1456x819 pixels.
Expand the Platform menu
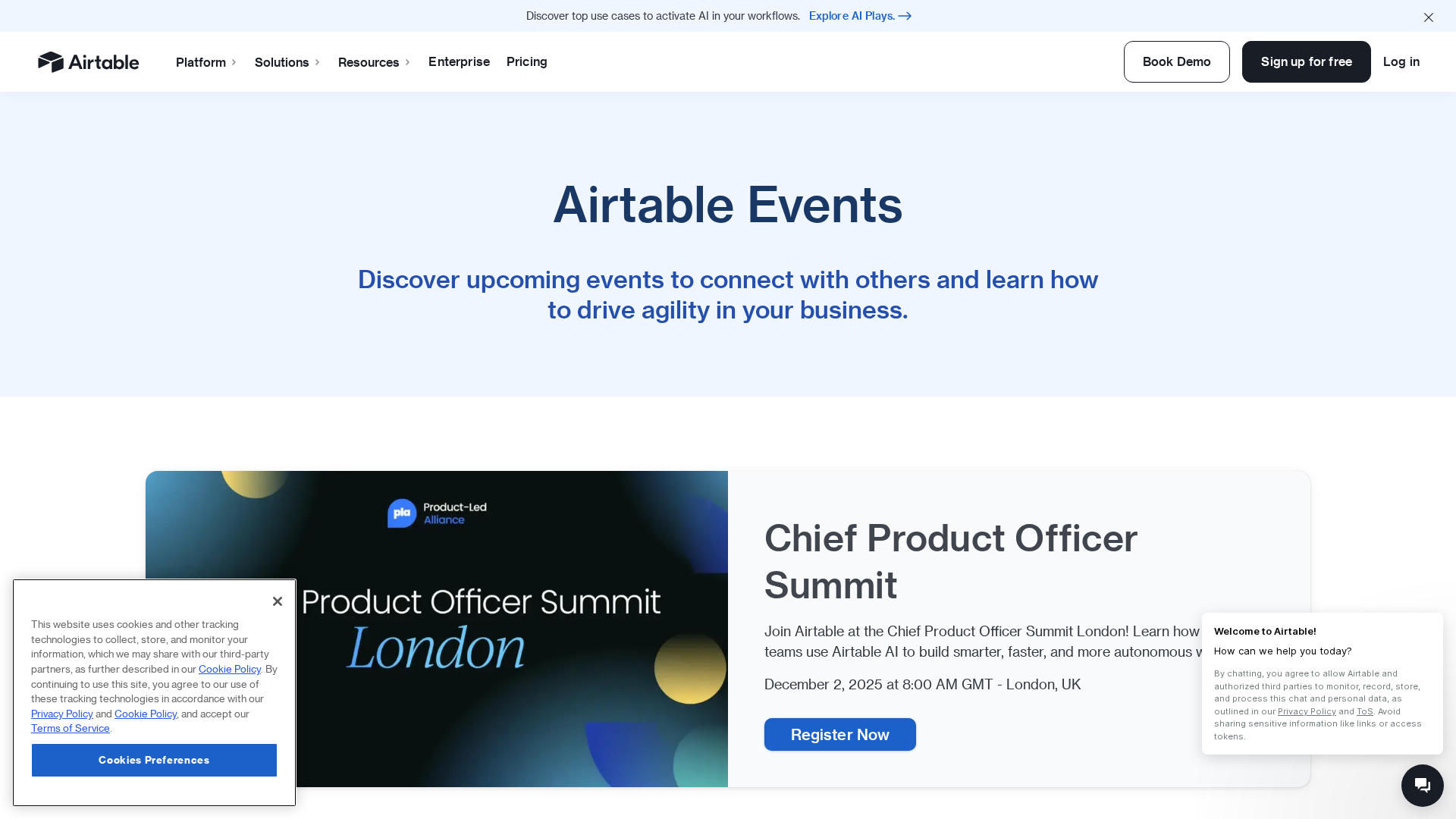click(206, 62)
